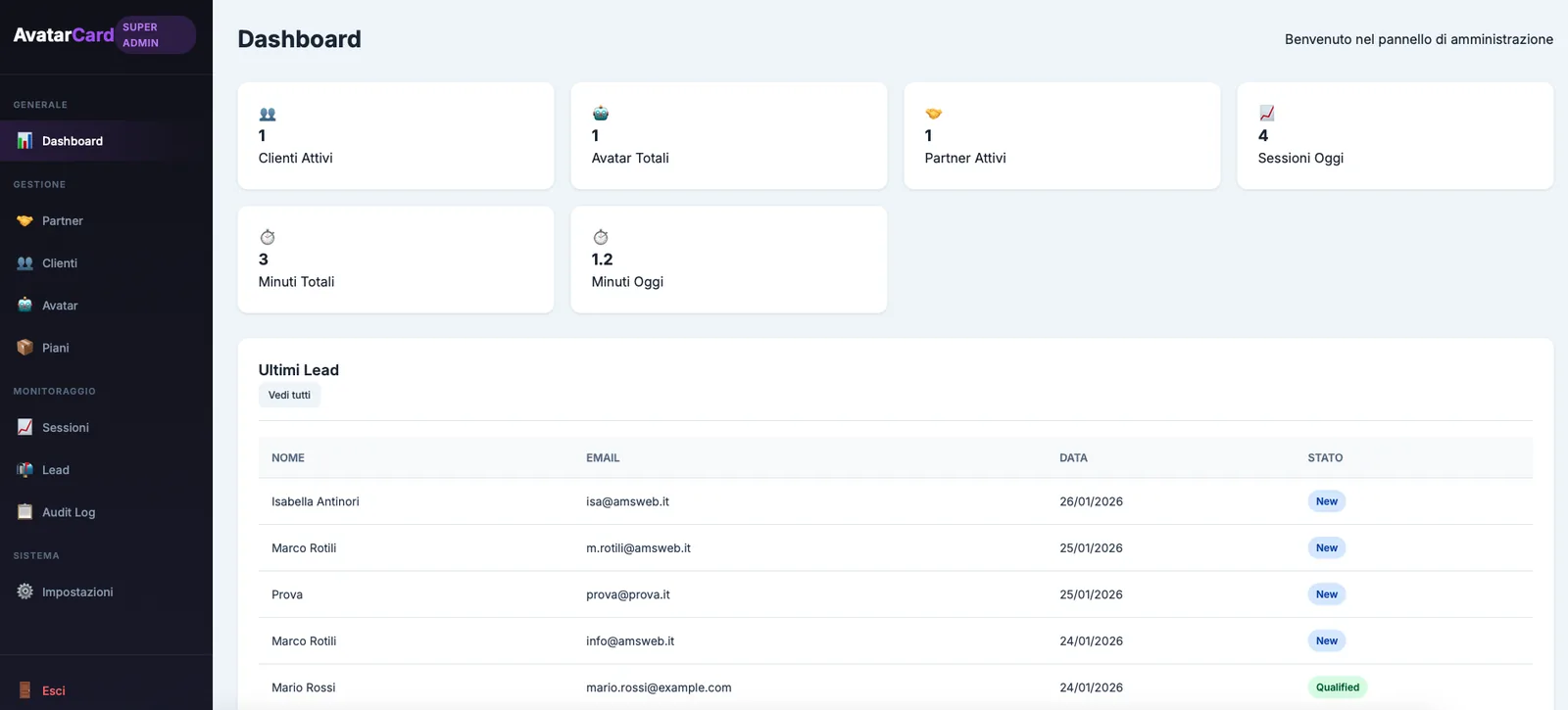Viewport: 1568px width, 710px height.
Task: Click the EMAIL column header
Action: 603,458
